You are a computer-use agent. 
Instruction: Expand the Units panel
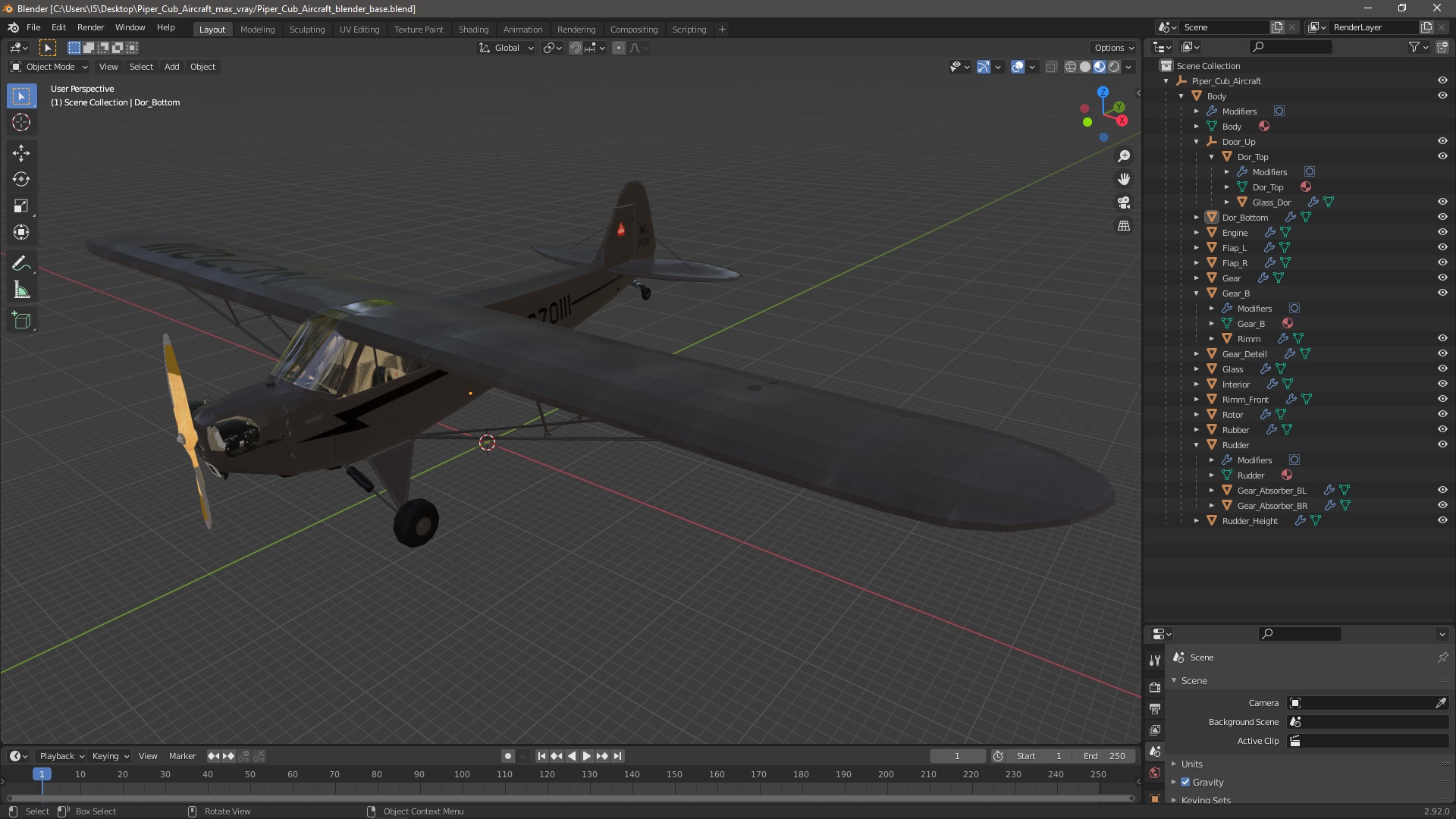coord(1191,764)
